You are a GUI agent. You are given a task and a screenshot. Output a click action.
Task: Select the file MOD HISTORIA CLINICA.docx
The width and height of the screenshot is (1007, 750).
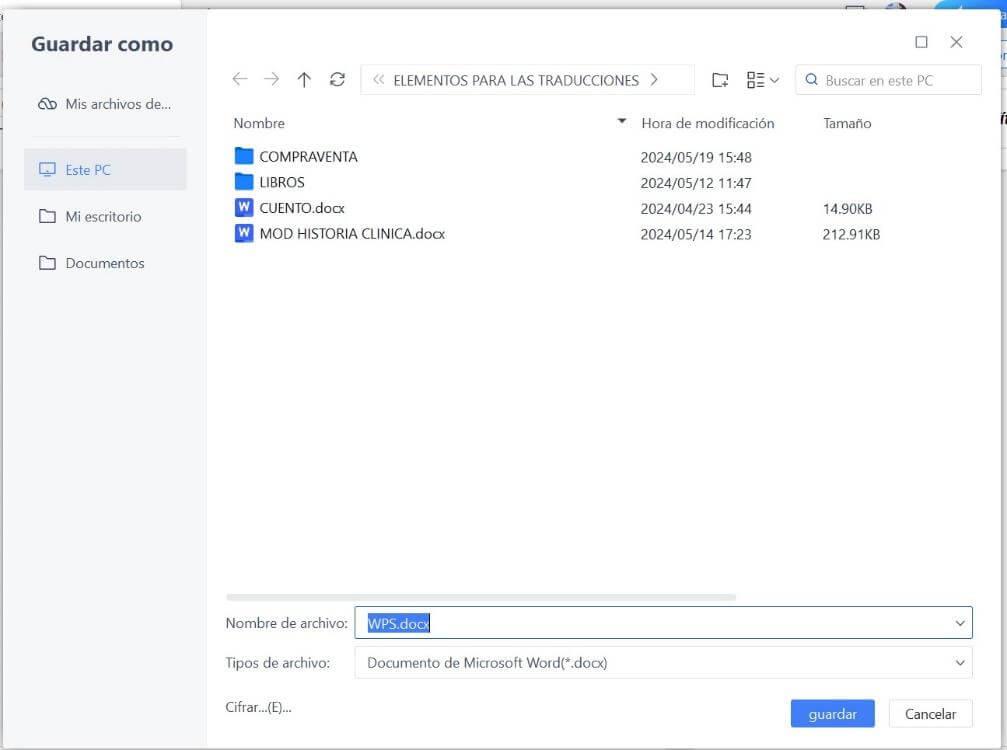click(351, 233)
